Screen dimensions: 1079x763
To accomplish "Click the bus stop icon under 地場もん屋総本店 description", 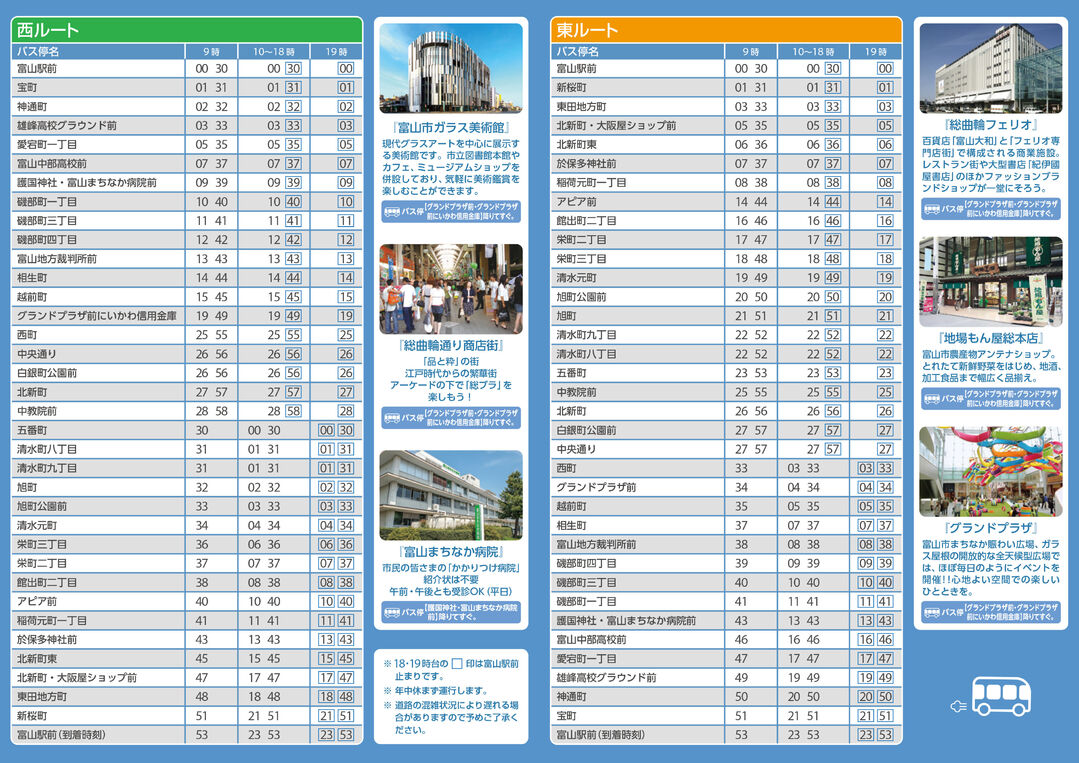I will click(x=931, y=399).
